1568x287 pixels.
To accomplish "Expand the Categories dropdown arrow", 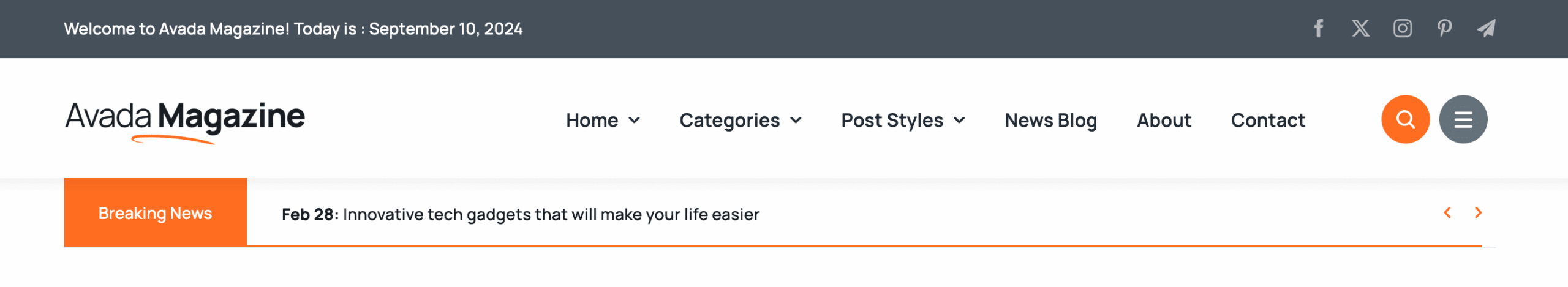I will click(x=796, y=121).
